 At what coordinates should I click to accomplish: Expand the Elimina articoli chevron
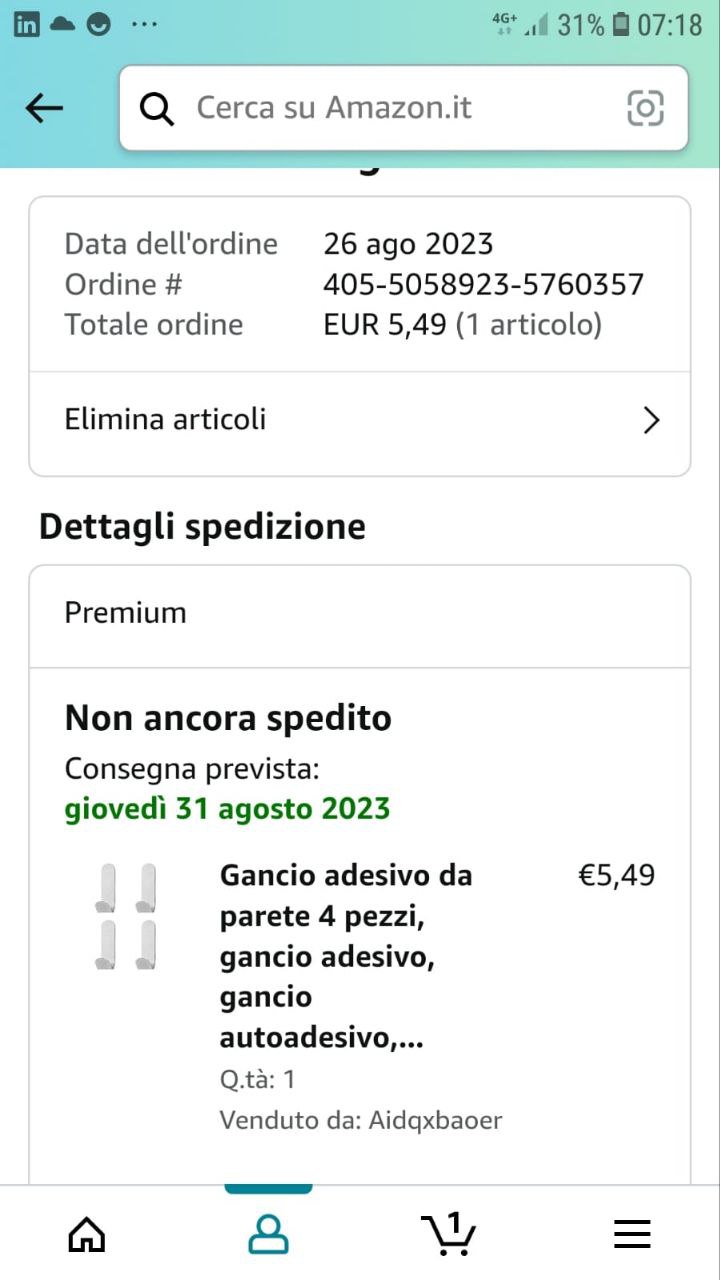[x=651, y=420]
